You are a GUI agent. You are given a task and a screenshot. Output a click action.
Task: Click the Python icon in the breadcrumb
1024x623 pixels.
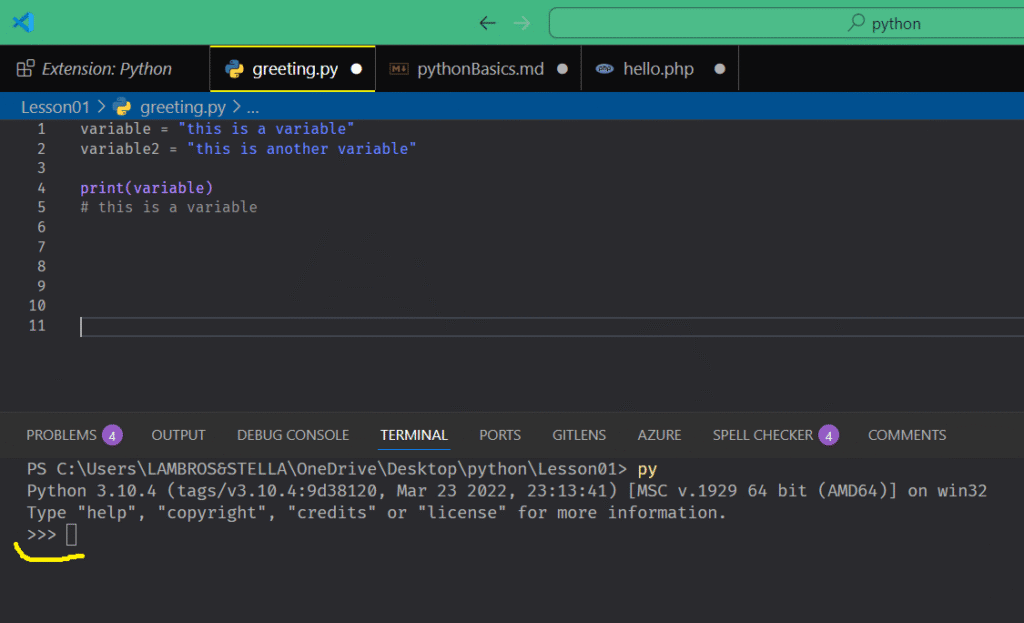122,106
